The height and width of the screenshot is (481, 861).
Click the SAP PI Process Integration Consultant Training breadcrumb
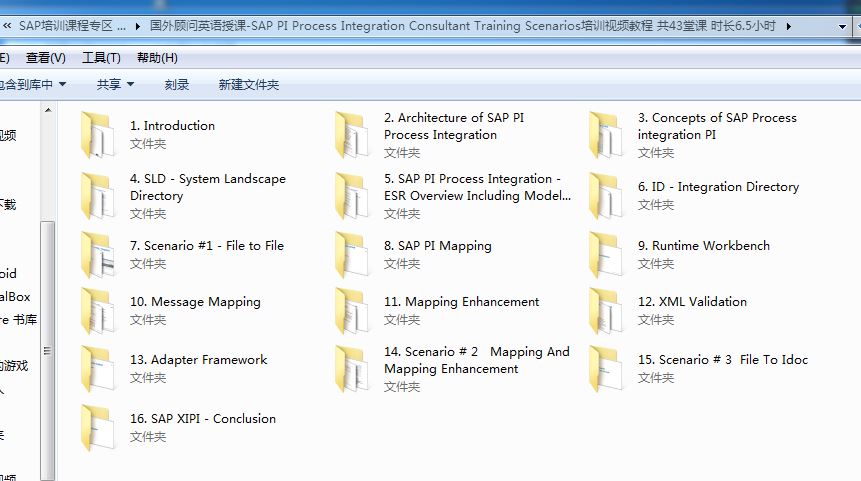462,26
